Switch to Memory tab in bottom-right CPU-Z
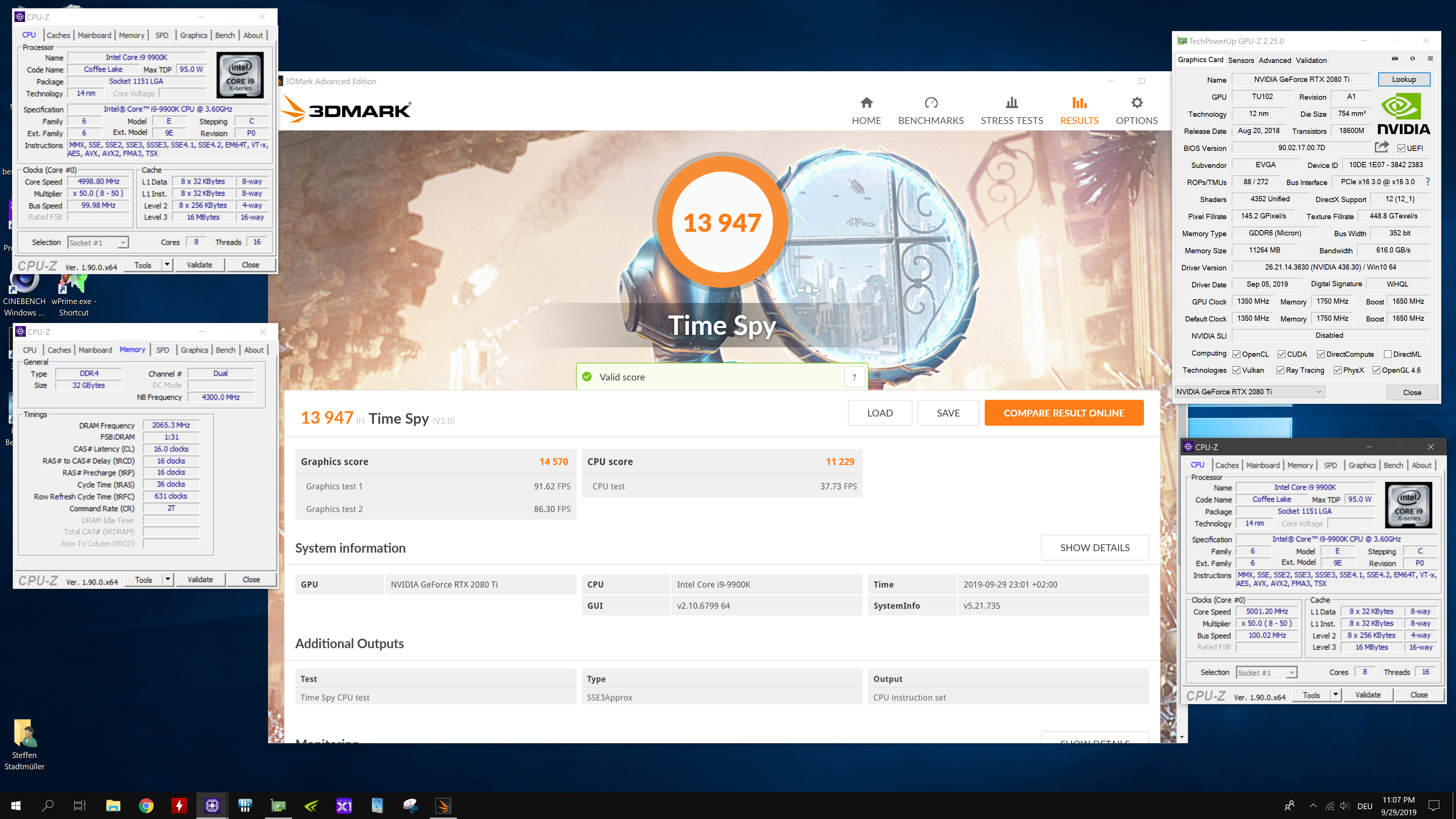This screenshot has width=1456, height=819. 1300,465
